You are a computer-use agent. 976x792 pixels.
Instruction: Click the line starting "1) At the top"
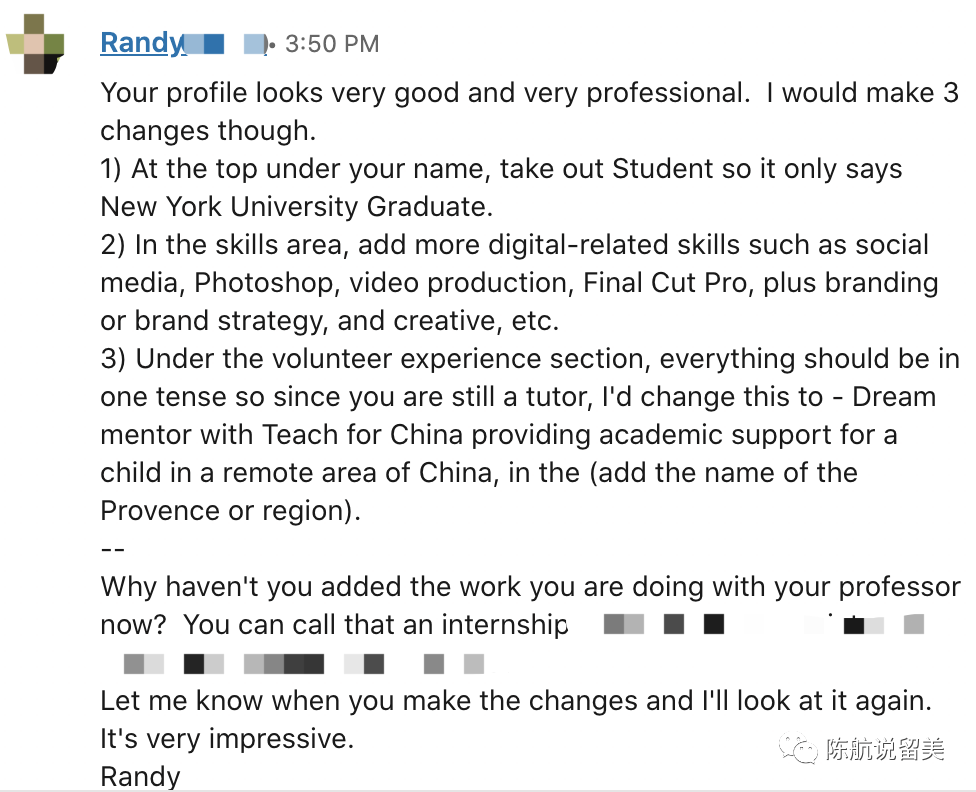[x=501, y=169]
